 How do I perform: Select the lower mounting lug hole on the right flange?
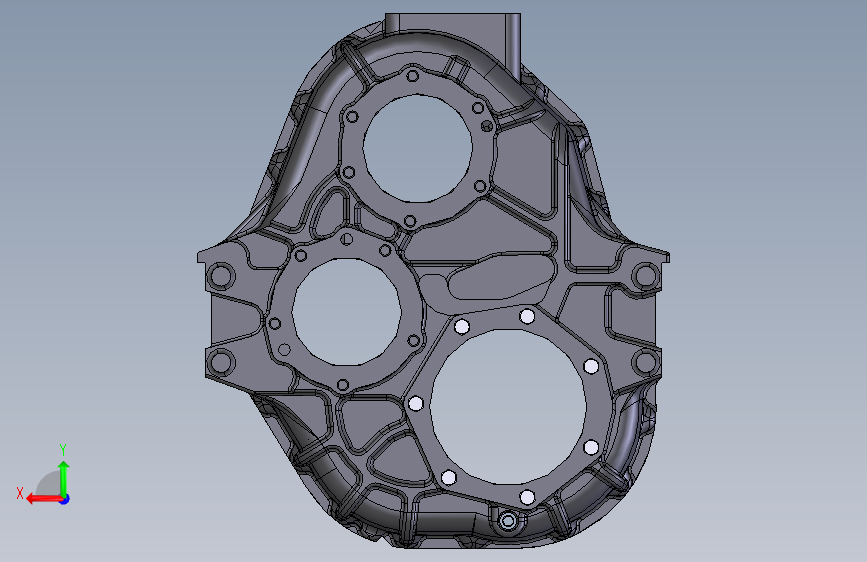[645, 363]
